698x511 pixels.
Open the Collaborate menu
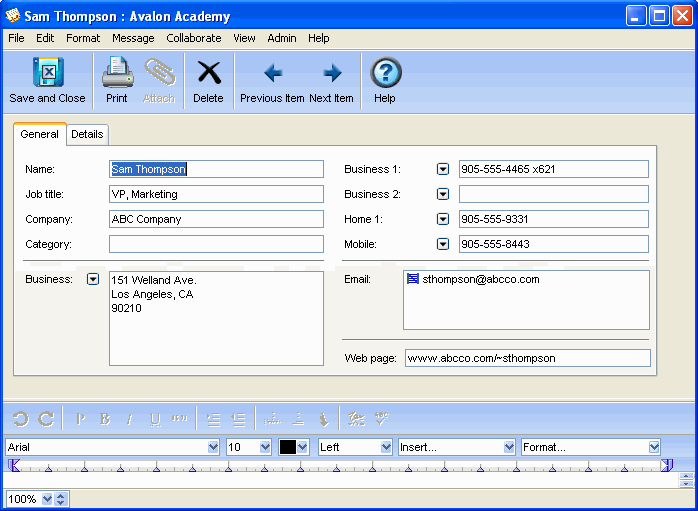(194, 38)
